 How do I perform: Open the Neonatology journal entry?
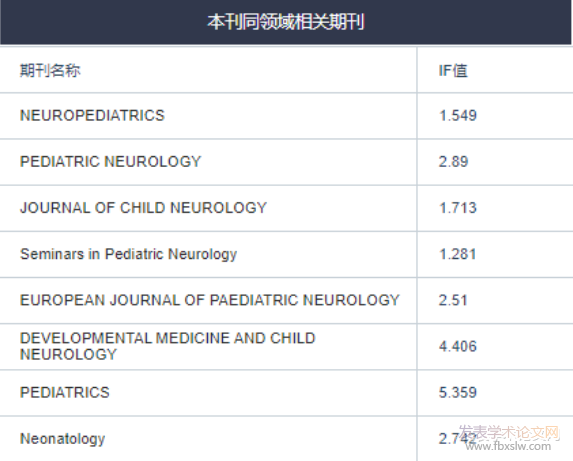pos(62,439)
